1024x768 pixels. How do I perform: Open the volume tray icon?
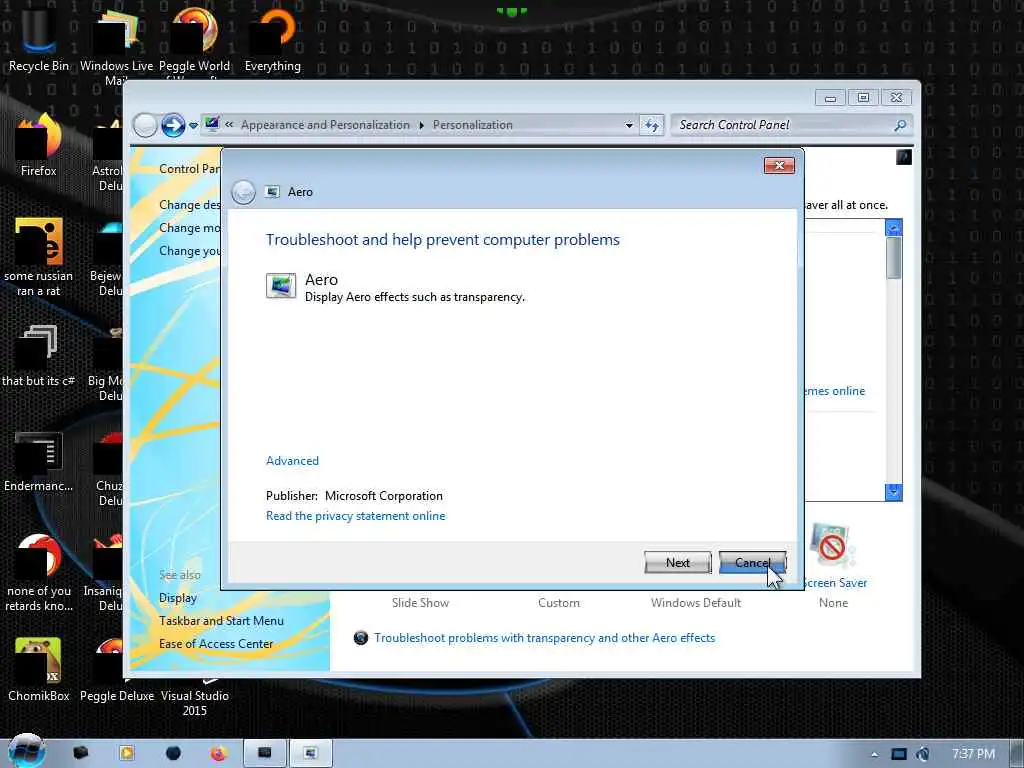[923, 754]
